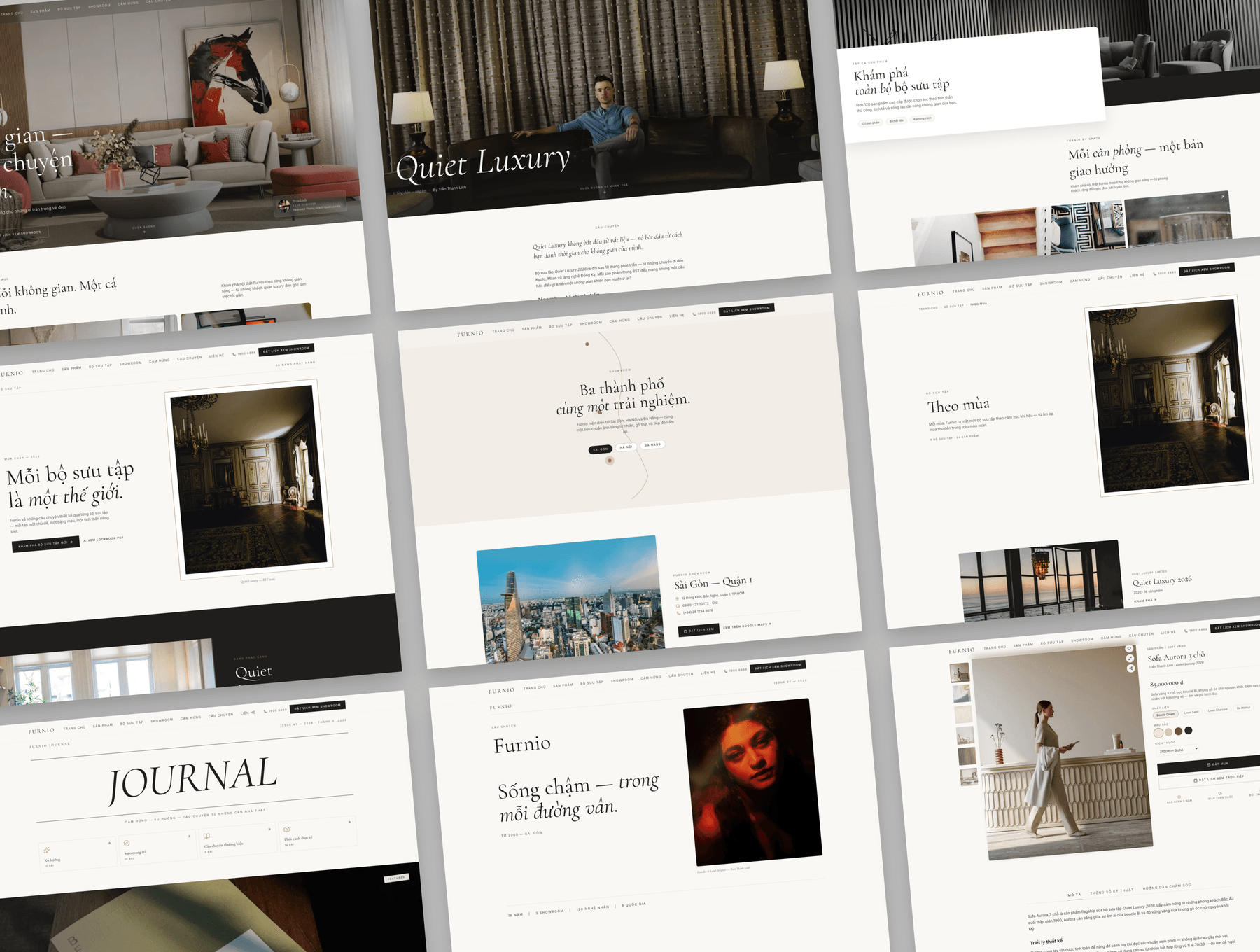Open fullscreen view of the Sofa Aurora image
The height and width of the screenshot is (952, 1260).
[x=1130, y=659]
